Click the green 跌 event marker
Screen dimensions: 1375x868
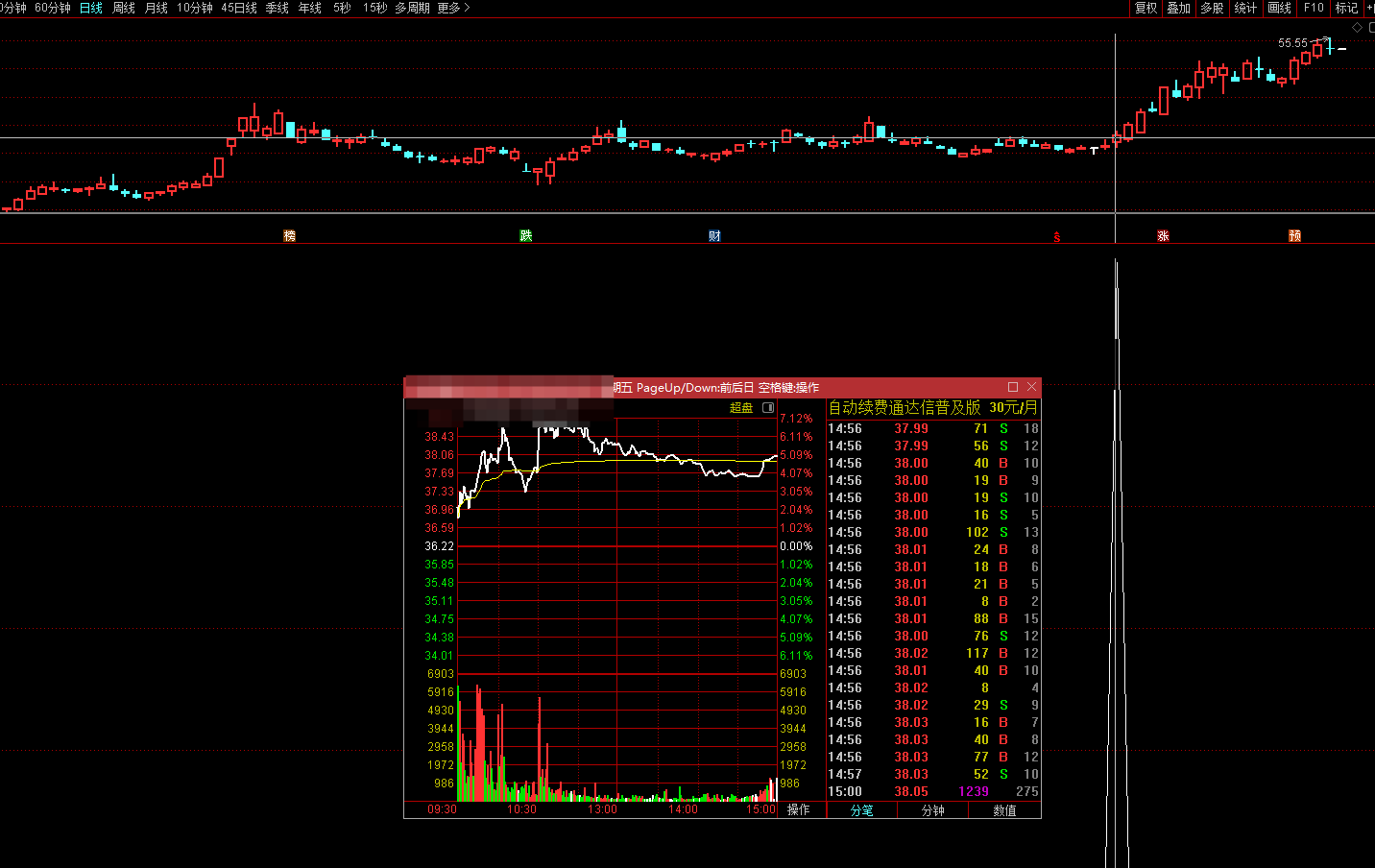pyautogui.click(x=525, y=236)
